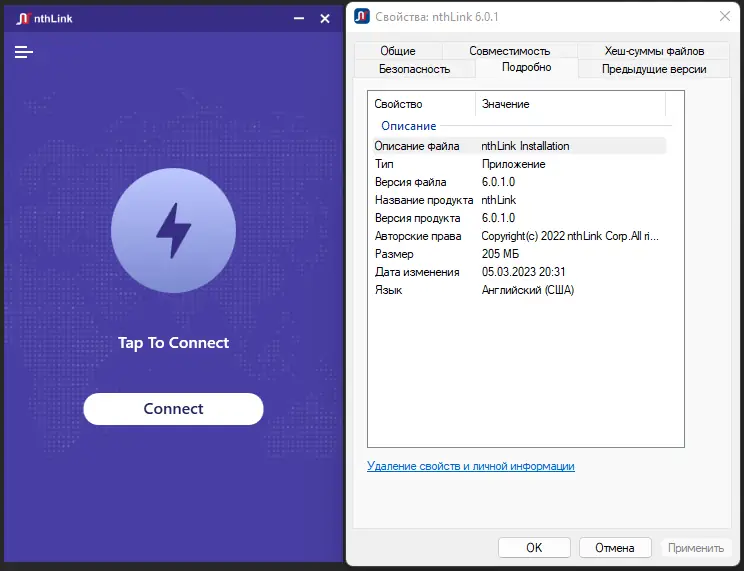Click the Copyright(c) 2022 nthLink value

coord(570,236)
